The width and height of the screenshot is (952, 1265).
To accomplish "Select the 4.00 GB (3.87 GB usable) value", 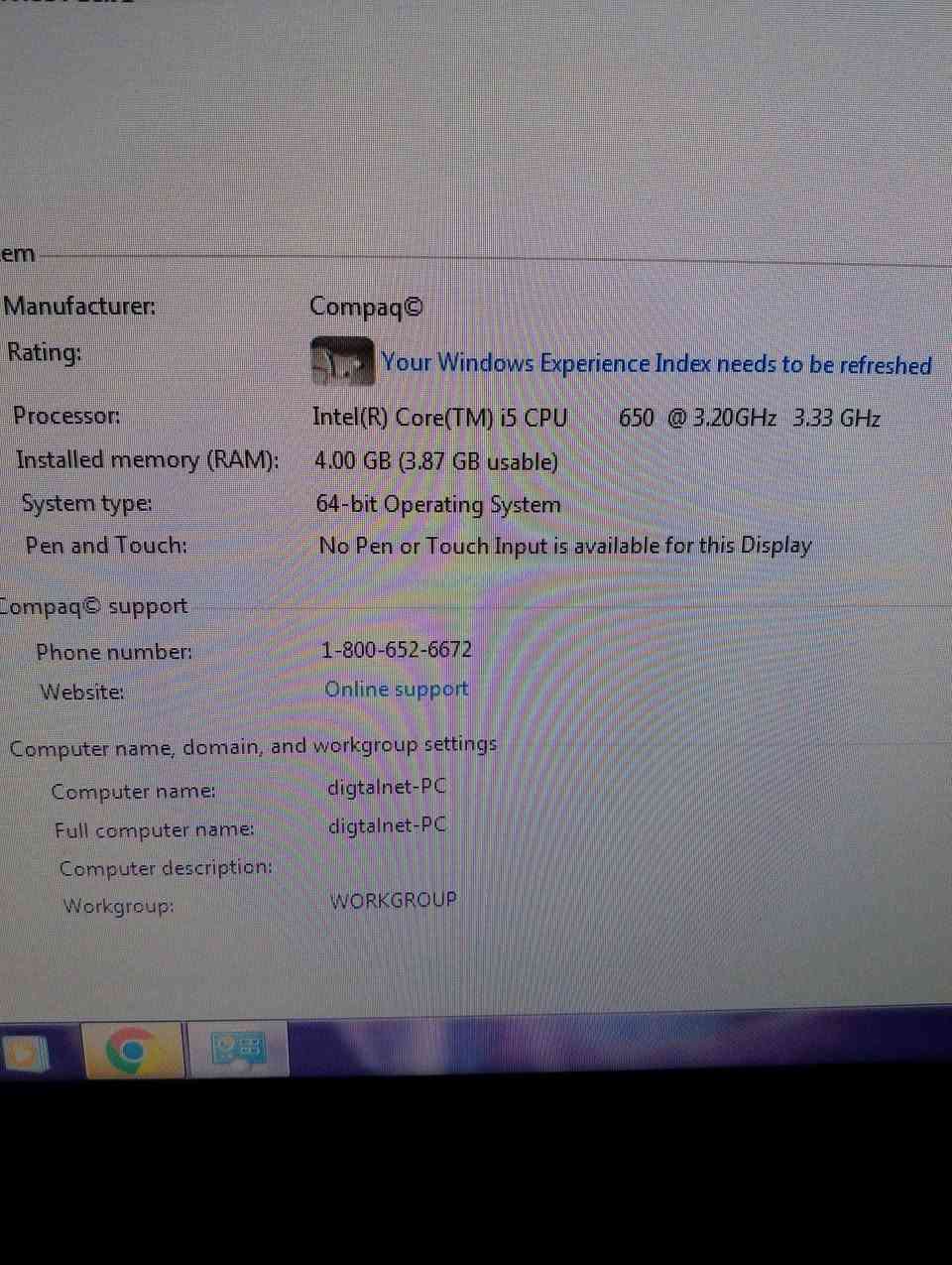I will point(436,461).
